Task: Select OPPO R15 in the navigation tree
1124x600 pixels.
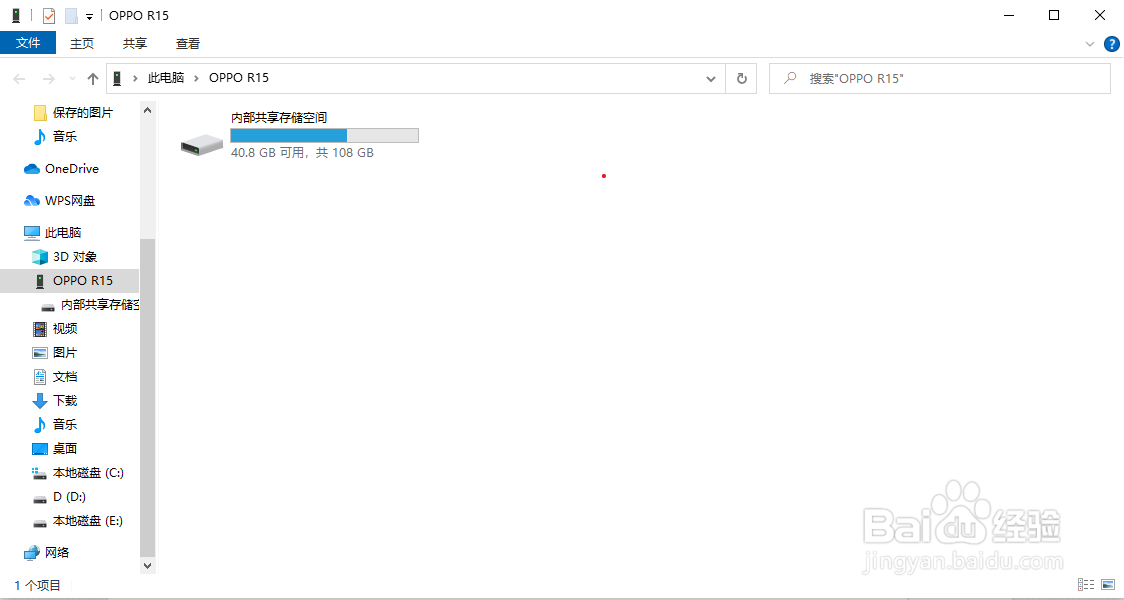Action: (x=82, y=280)
